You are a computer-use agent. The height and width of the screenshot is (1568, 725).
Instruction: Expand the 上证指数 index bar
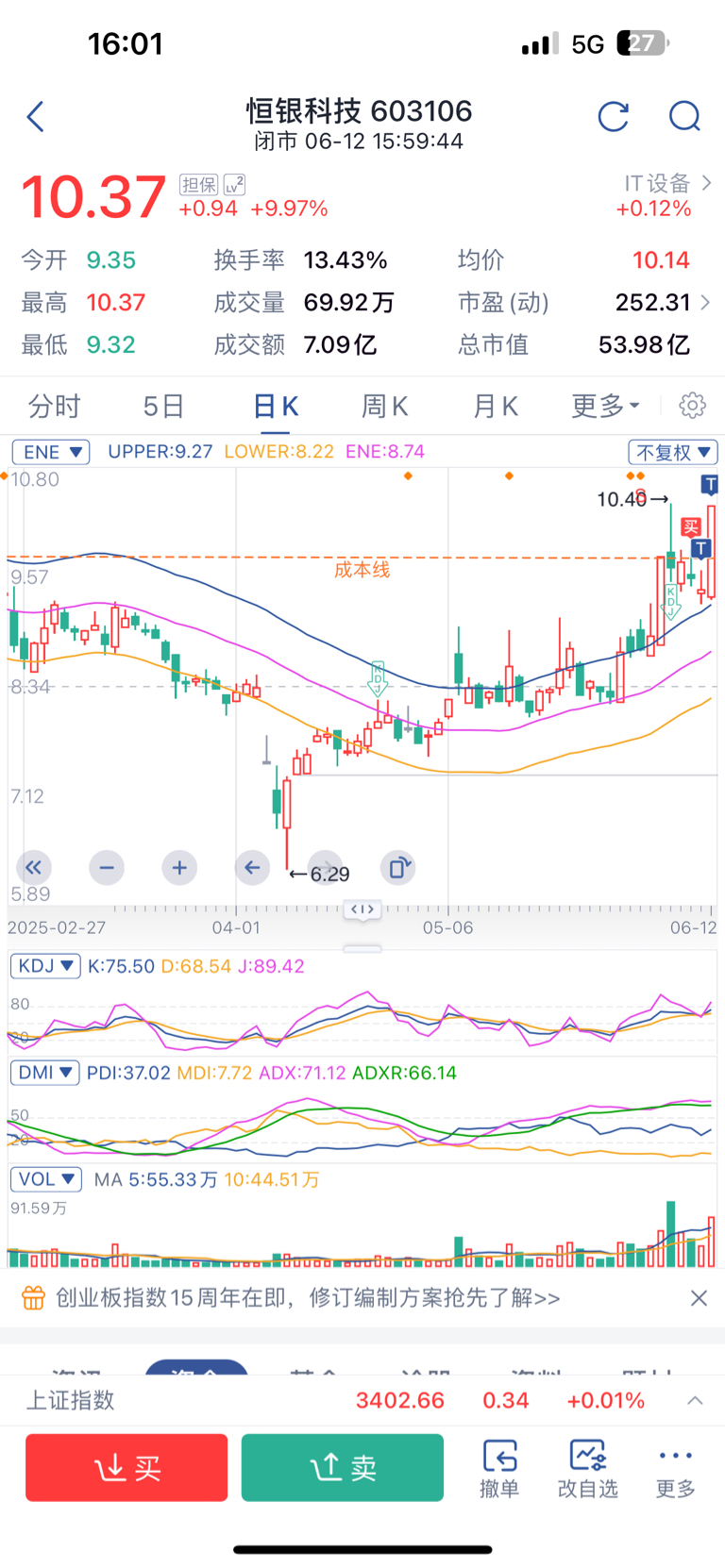[696, 1400]
